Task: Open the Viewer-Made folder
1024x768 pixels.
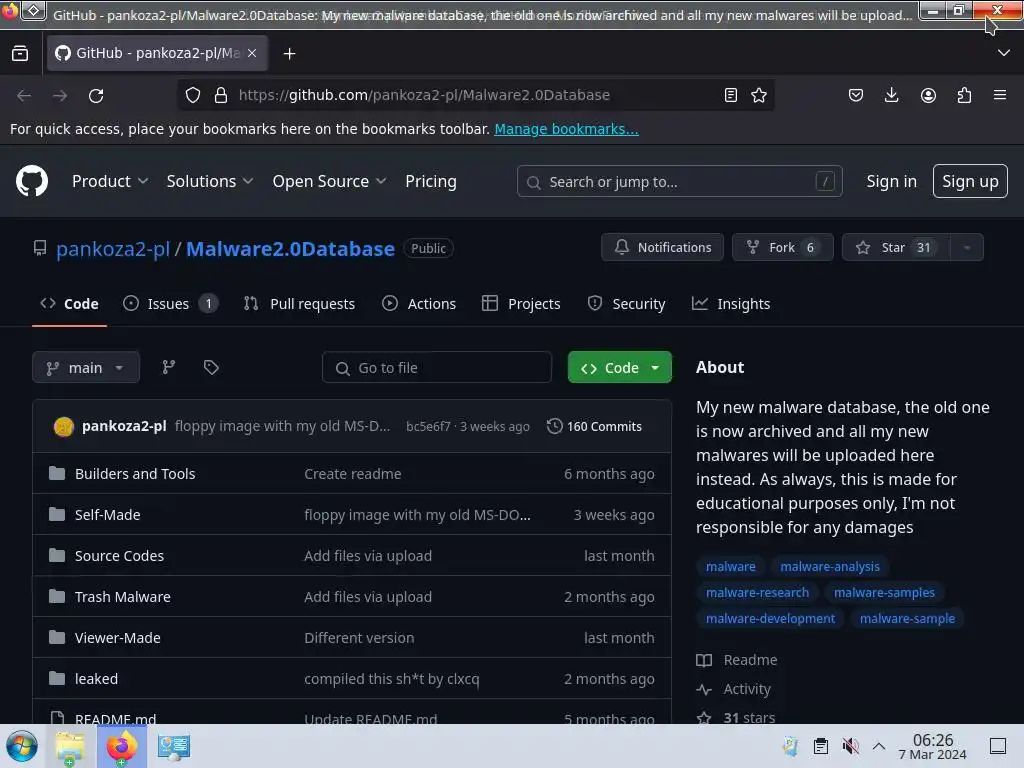Action: coord(118,638)
